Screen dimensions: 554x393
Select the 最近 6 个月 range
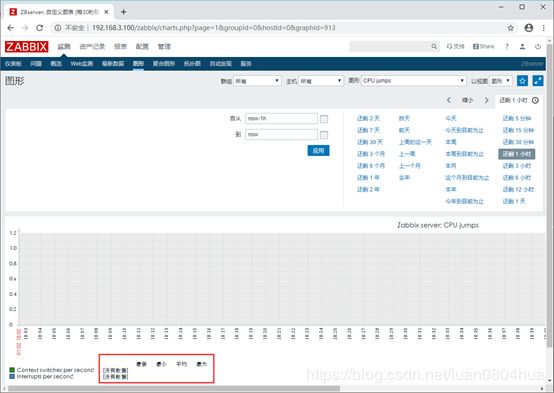point(371,166)
